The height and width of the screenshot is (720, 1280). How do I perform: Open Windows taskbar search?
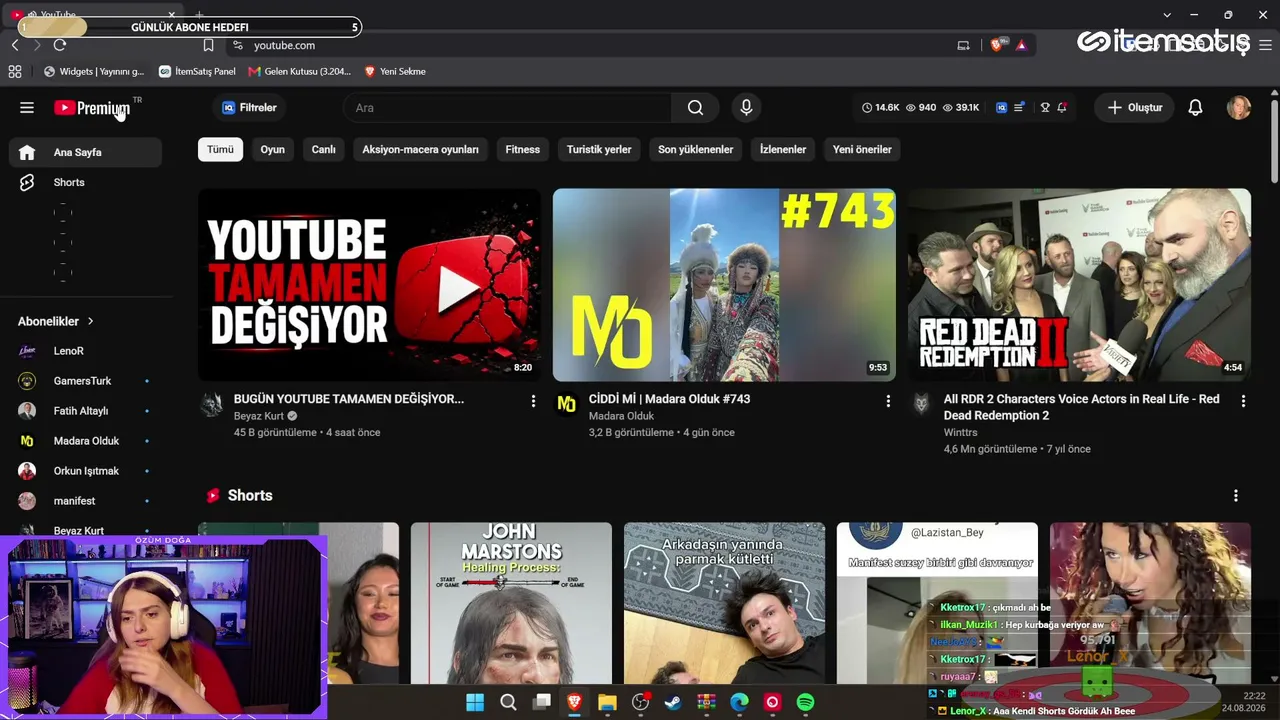(508, 703)
